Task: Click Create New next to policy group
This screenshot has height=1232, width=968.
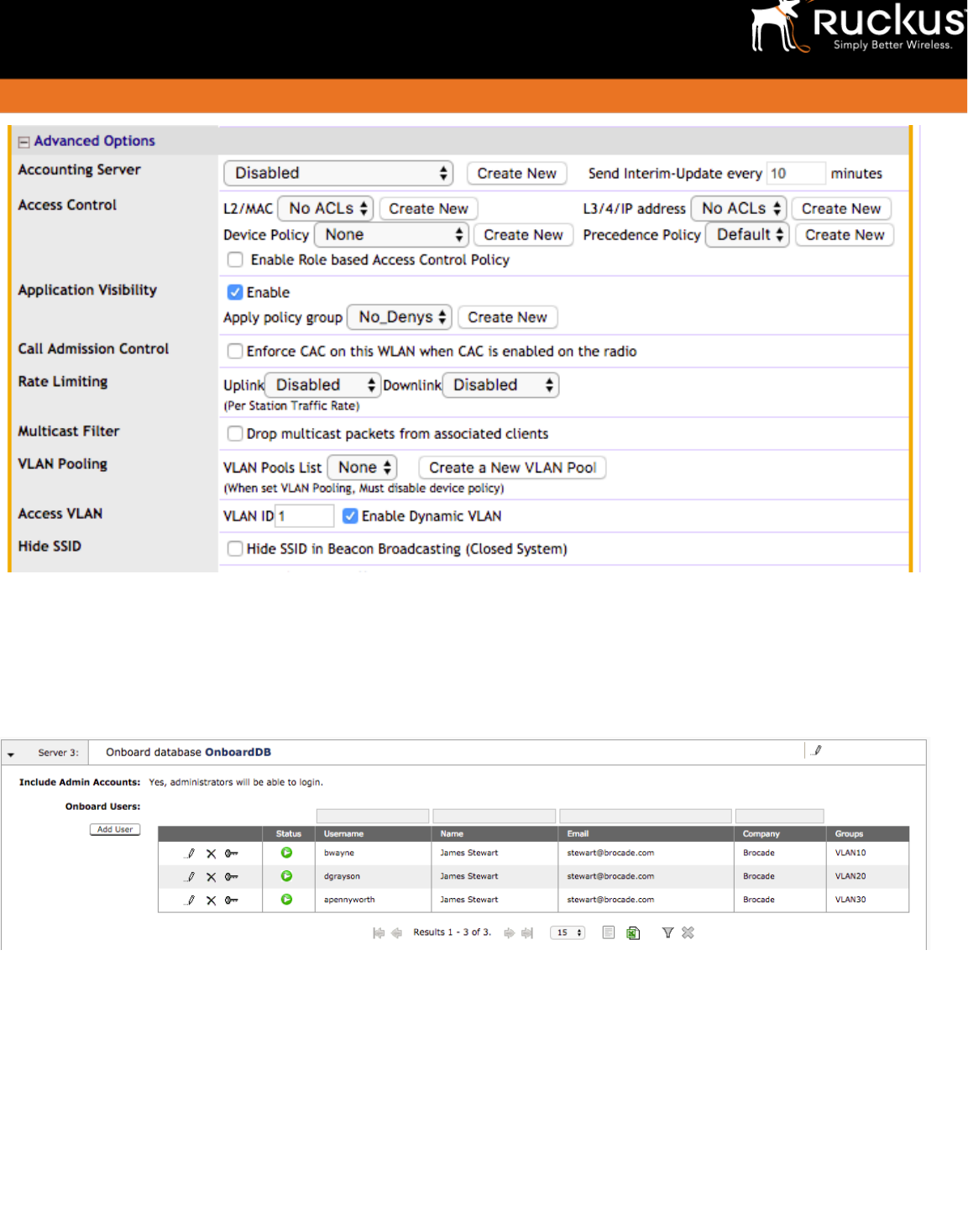Action: tap(507, 317)
